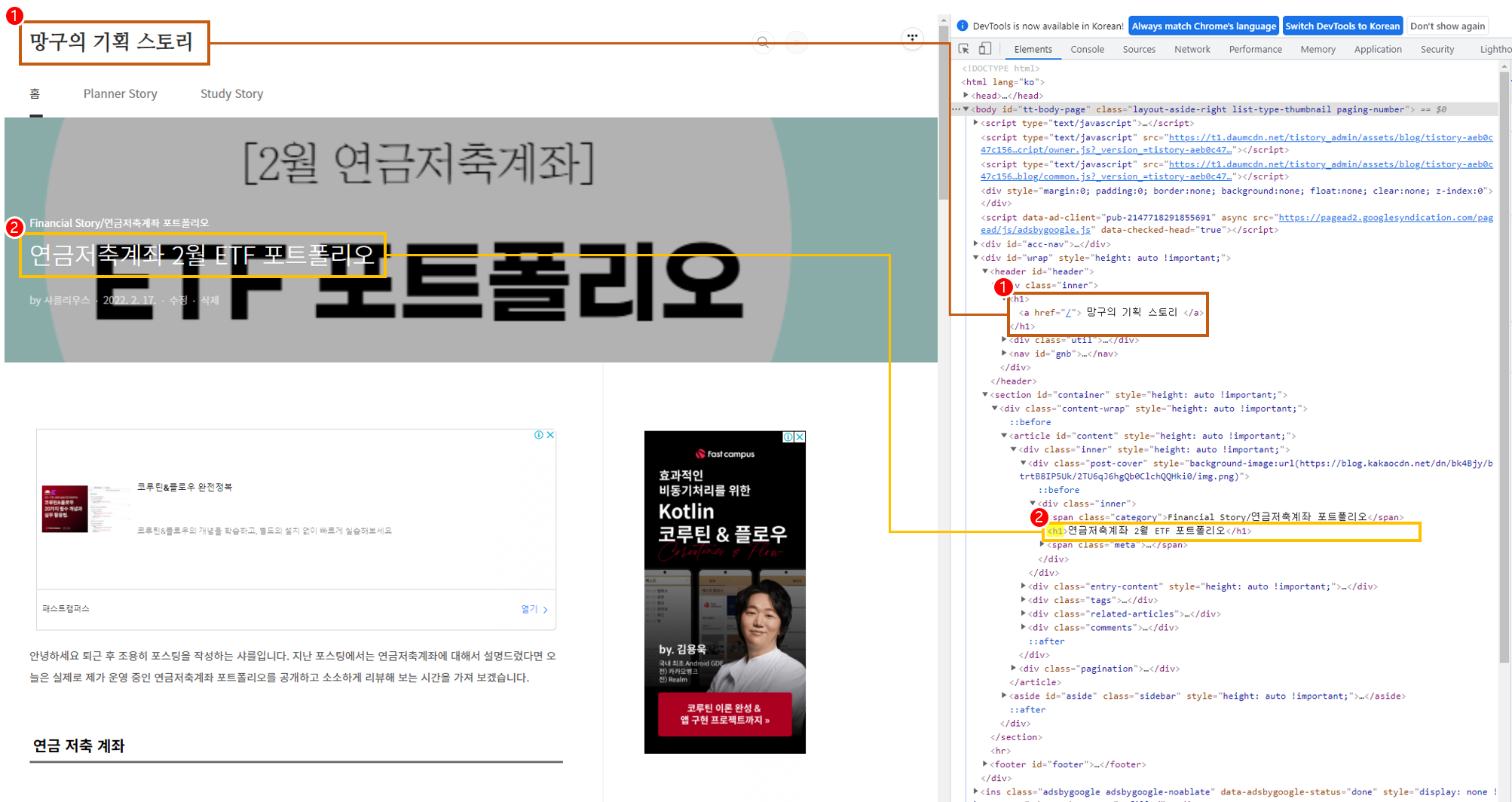This screenshot has width=1512, height=802.
Task: Collapse the section id container node
Action: [x=985, y=394]
